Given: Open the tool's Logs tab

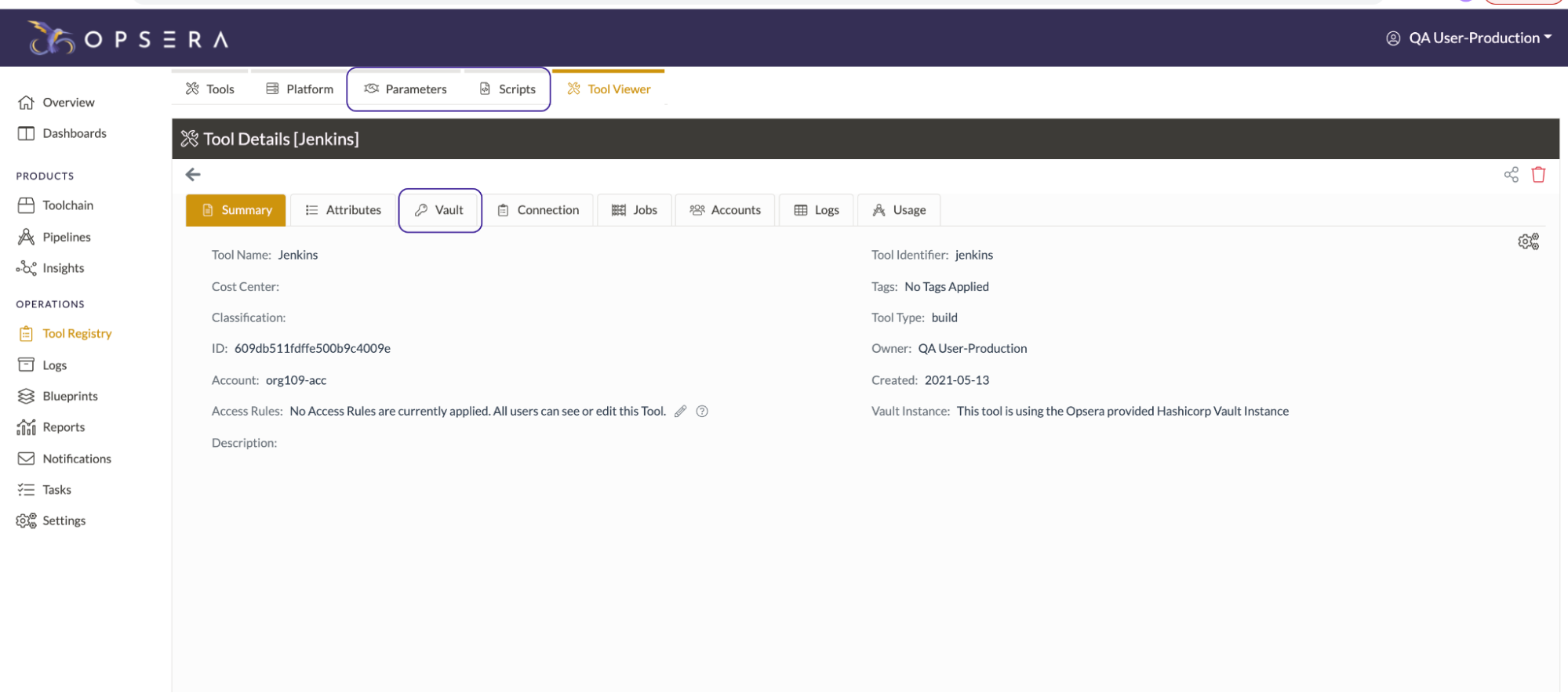Looking at the screenshot, I should click(817, 210).
